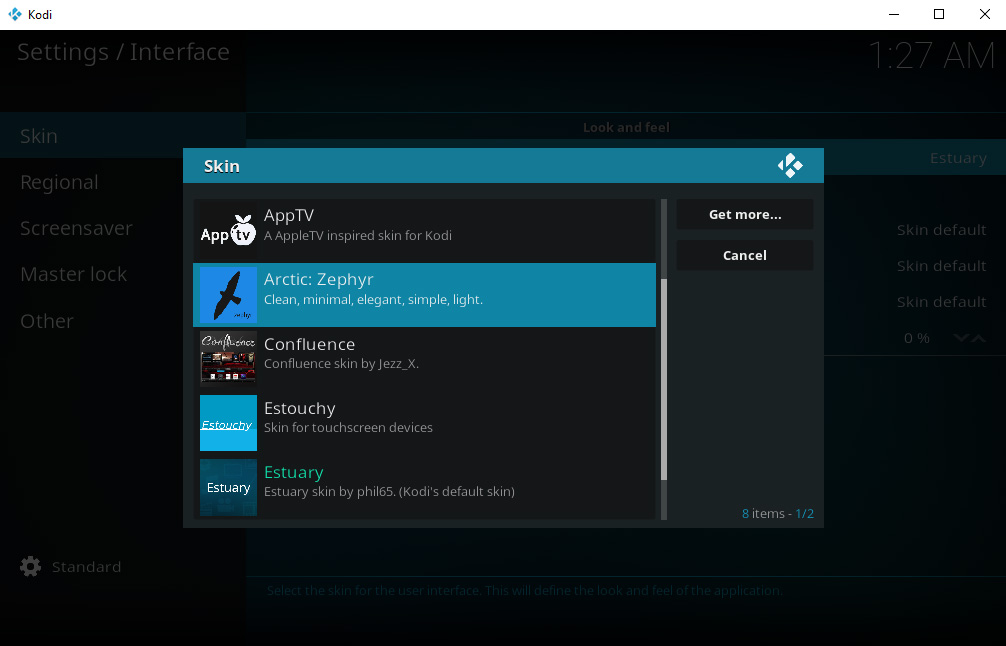The width and height of the screenshot is (1006, 646).
Task: Open the Get more... skins button
Action: coord(745,214)
